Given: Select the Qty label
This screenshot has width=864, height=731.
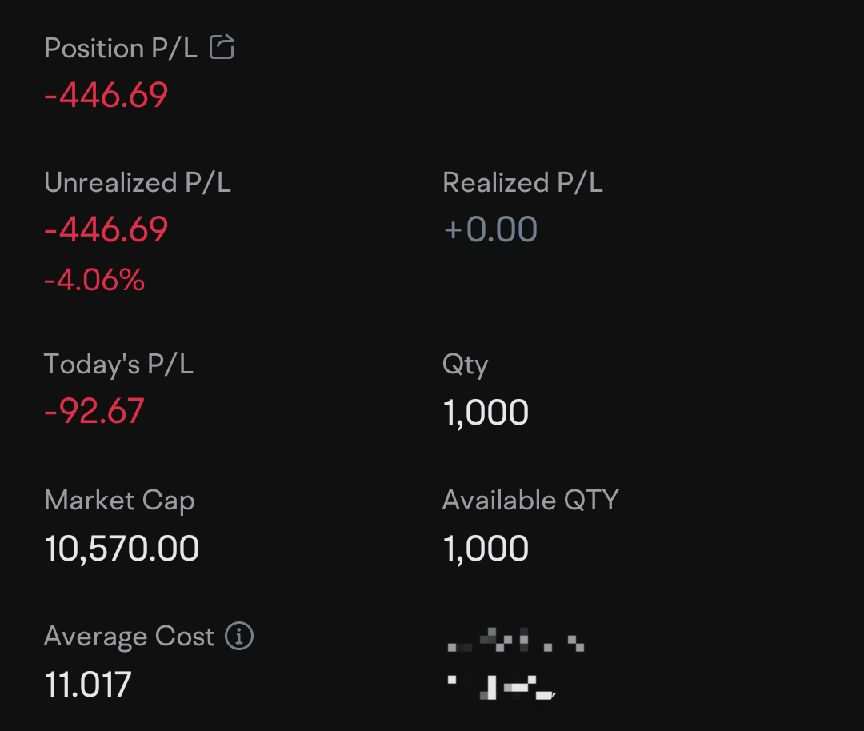Looking at the screenshot, I should tap(465, 366).
